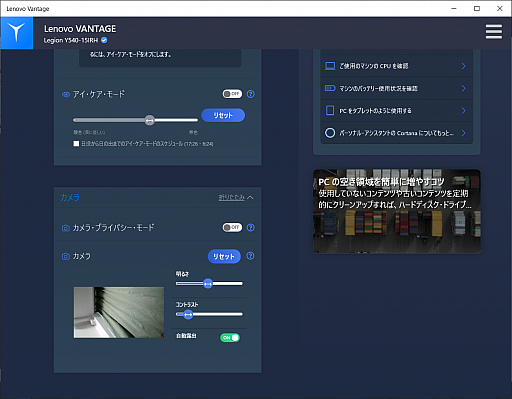
Task: Enable Camera Privacy Mode switch
Action: point(232,227)
